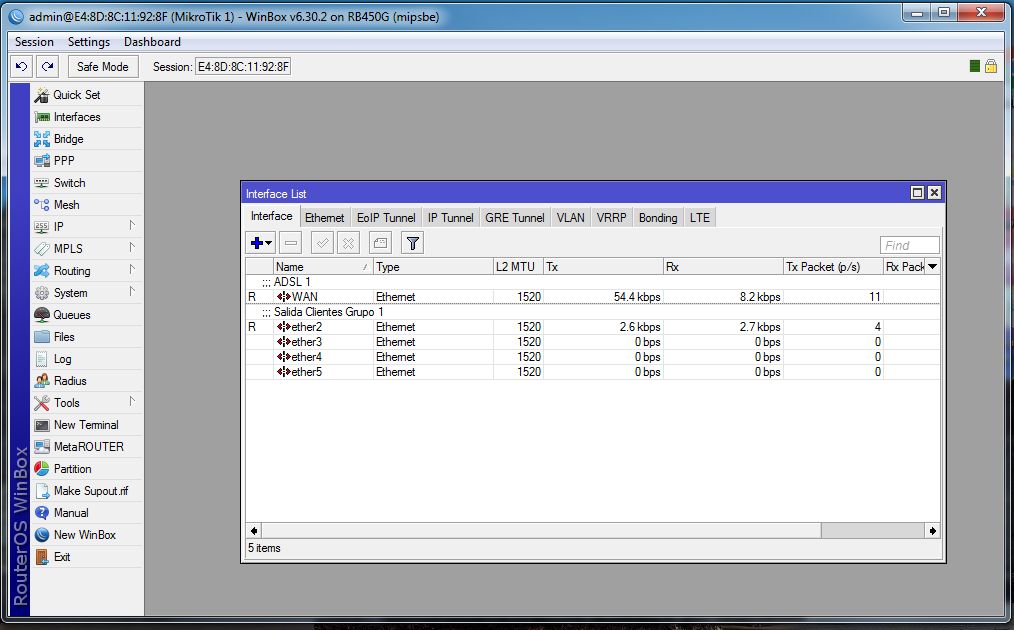Open the Manual help icon

pyautogui.click(x=42, y=513)
